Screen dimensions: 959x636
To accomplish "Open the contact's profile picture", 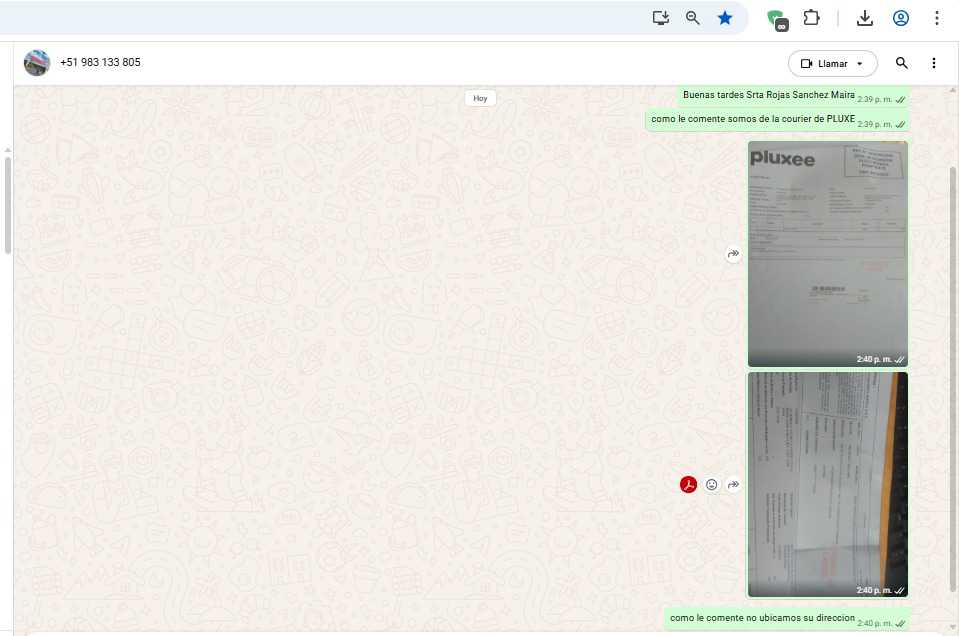I will (37, 63).
